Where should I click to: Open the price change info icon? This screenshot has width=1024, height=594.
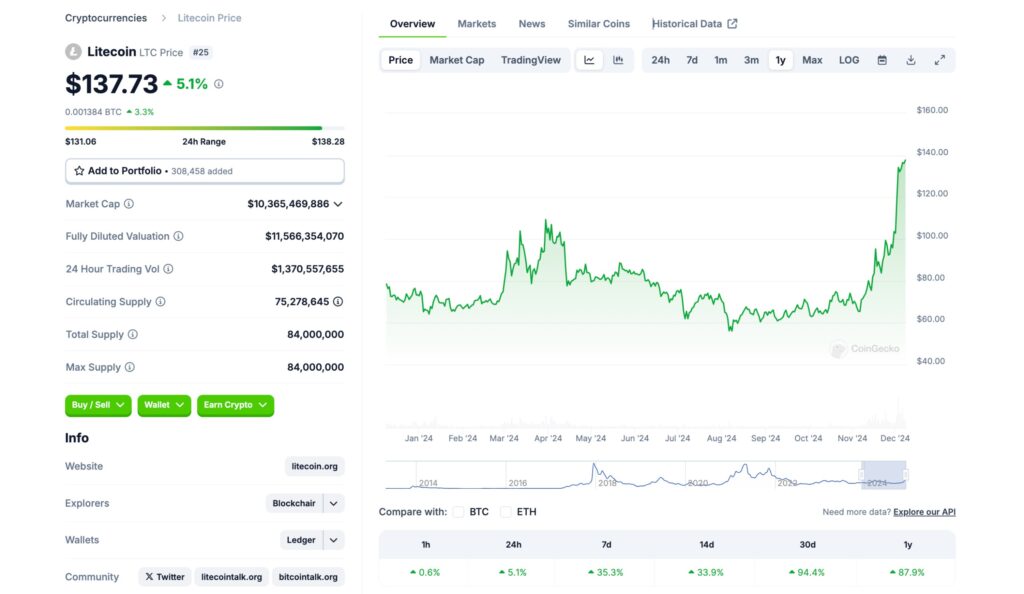(x=219, y=84)
